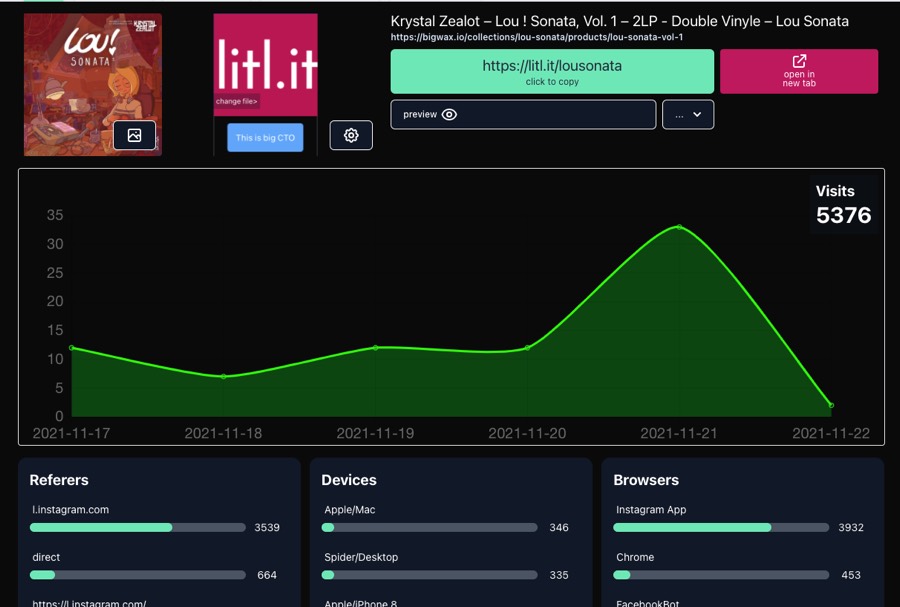The width and height of the screenshot is (900, 607).
Task: Click the open in new tab icon
Action: coord(799,61)
